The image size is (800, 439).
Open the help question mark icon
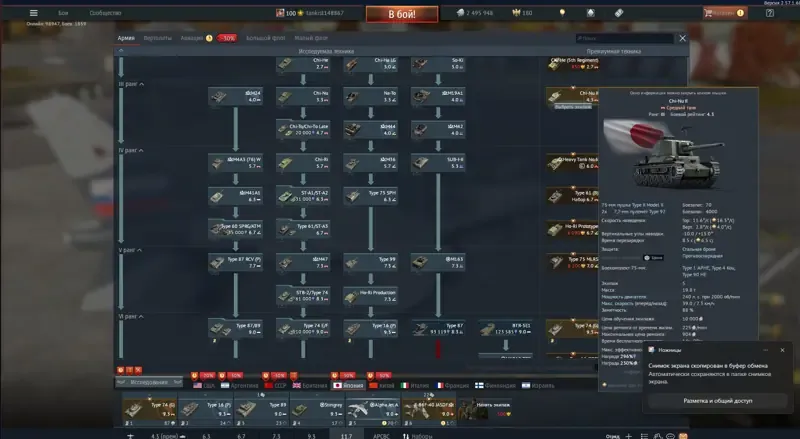coord(770,13)
